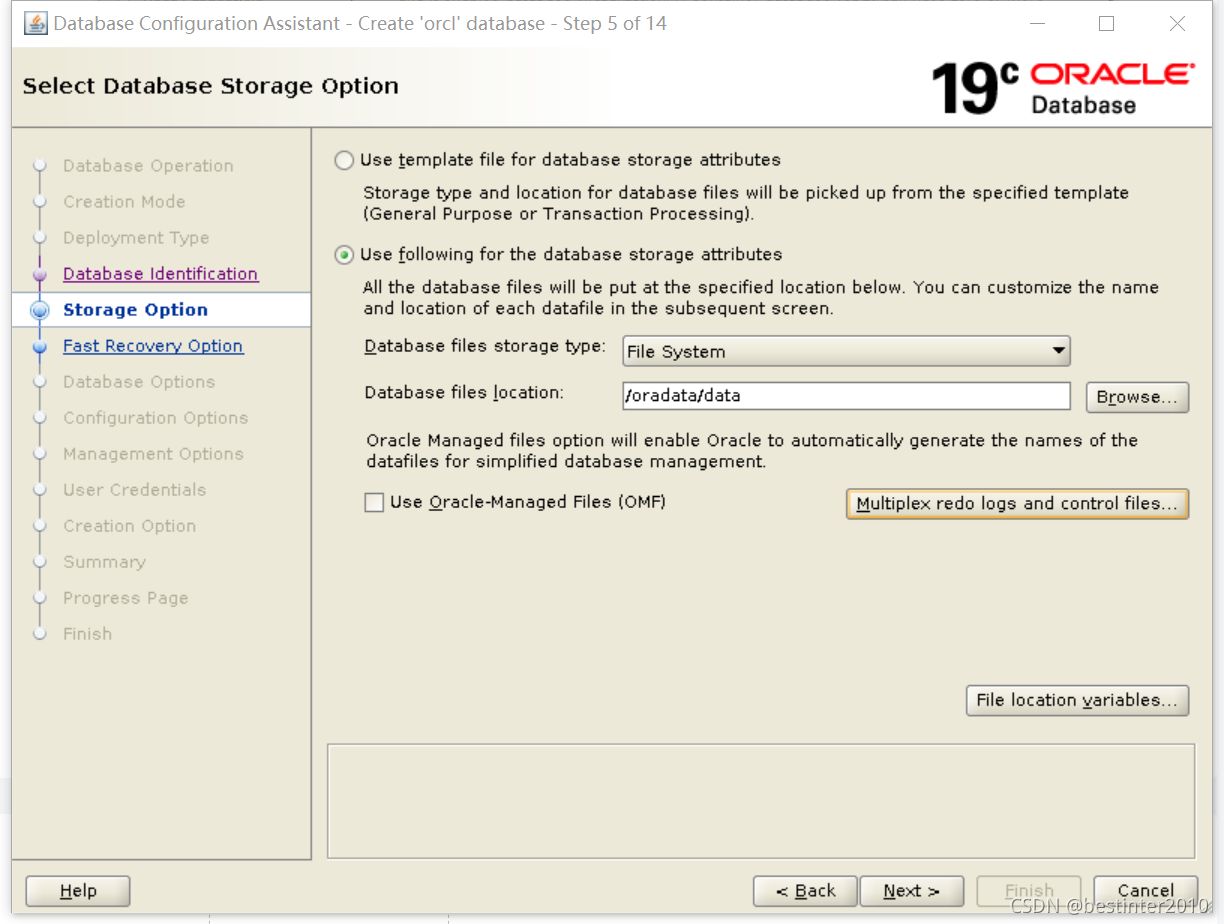Click the Configuration Options step label
The image size is (1224, 924).
pyautogui.click(x=155, y=418)
